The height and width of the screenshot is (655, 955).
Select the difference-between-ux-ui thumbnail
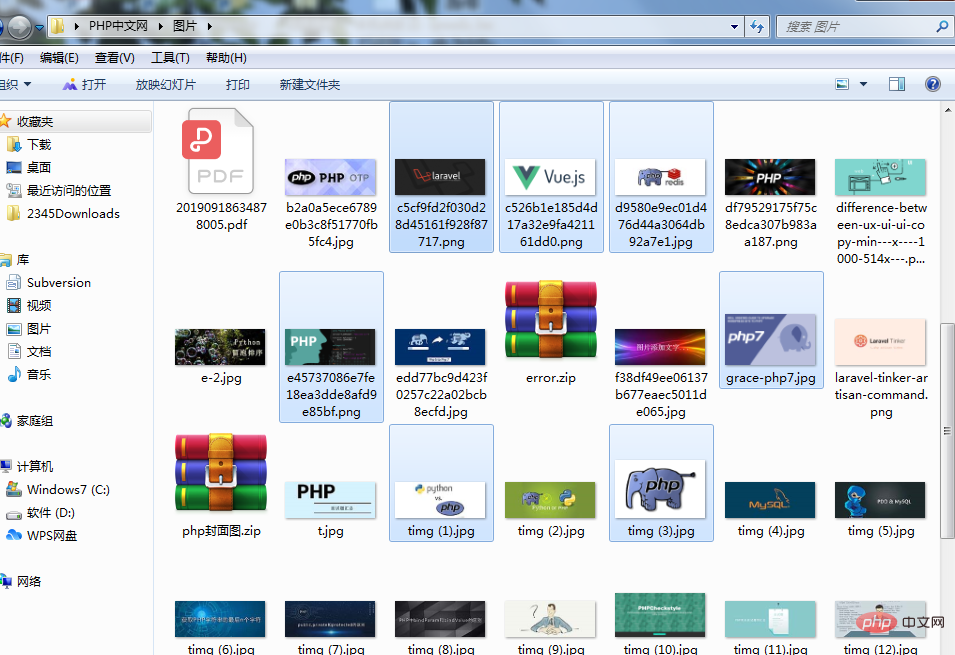[880, 177]
